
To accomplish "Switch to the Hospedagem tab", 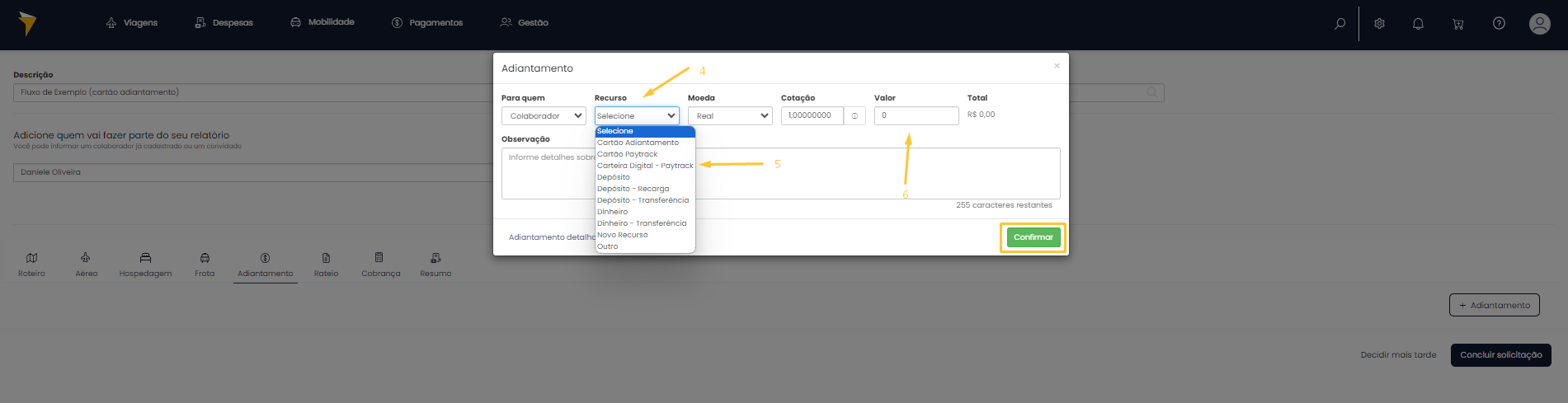I will tap(145, 265).
